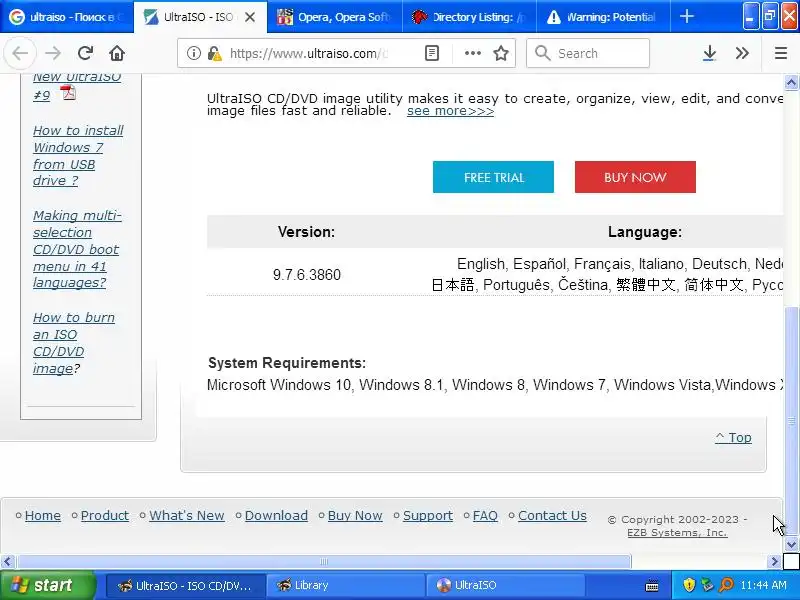This screenshot has width=800, height=600.
Task: Close the UltraISO - ISO tab
Action: 250,17
